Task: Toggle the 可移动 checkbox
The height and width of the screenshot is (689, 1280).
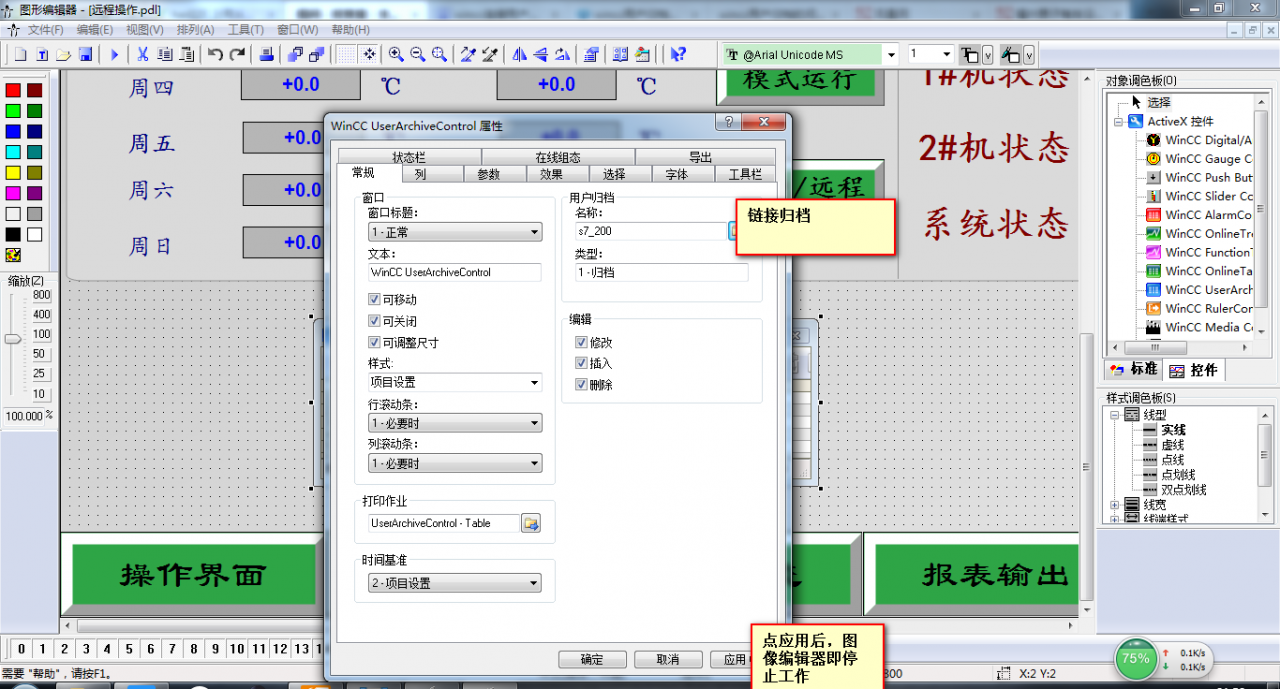Action: (x=375, y=300)
